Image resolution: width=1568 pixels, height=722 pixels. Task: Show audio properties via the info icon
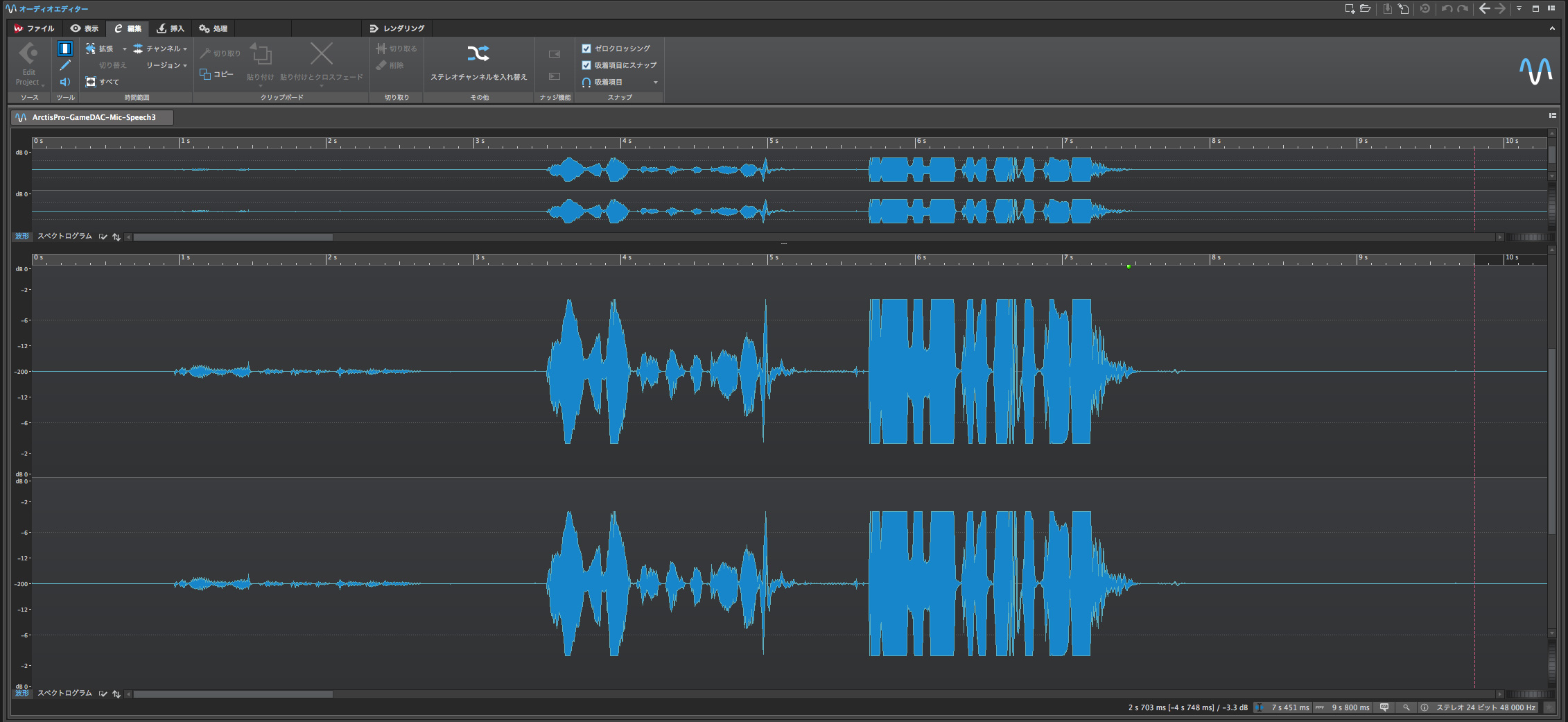point(1424,707)
